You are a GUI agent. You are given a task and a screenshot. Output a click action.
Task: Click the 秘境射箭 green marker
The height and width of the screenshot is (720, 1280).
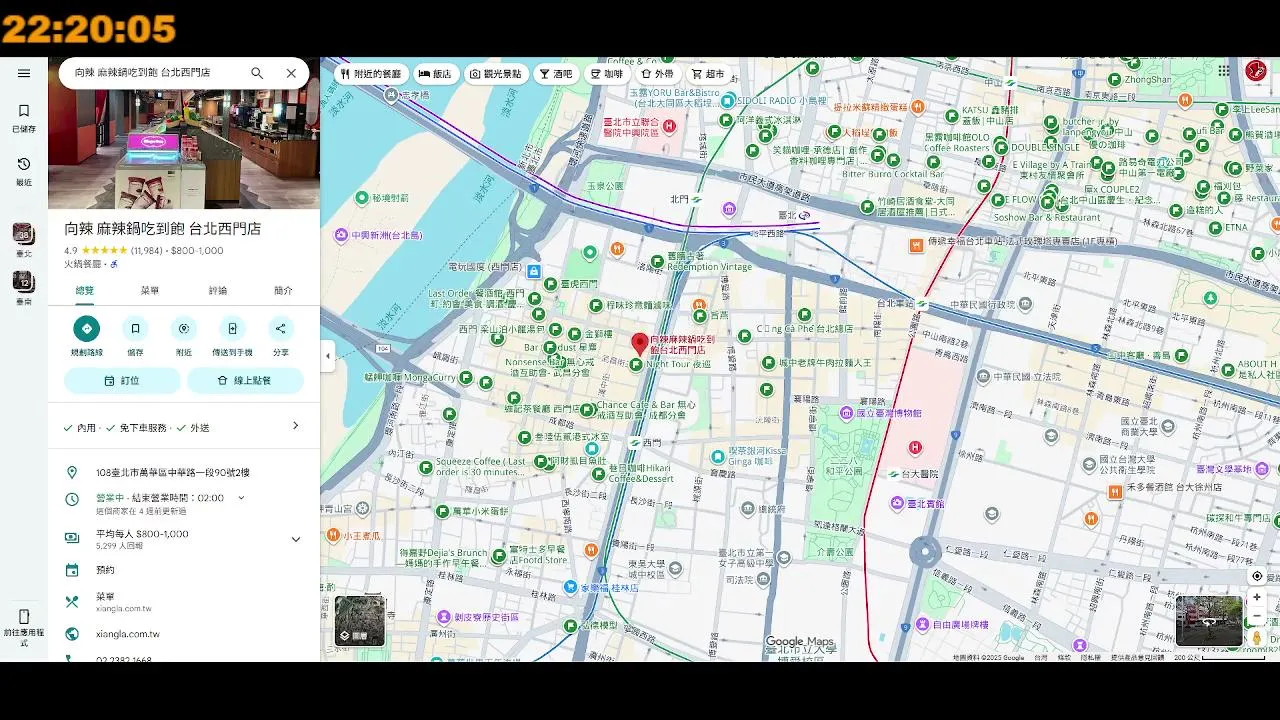point(360,198)
